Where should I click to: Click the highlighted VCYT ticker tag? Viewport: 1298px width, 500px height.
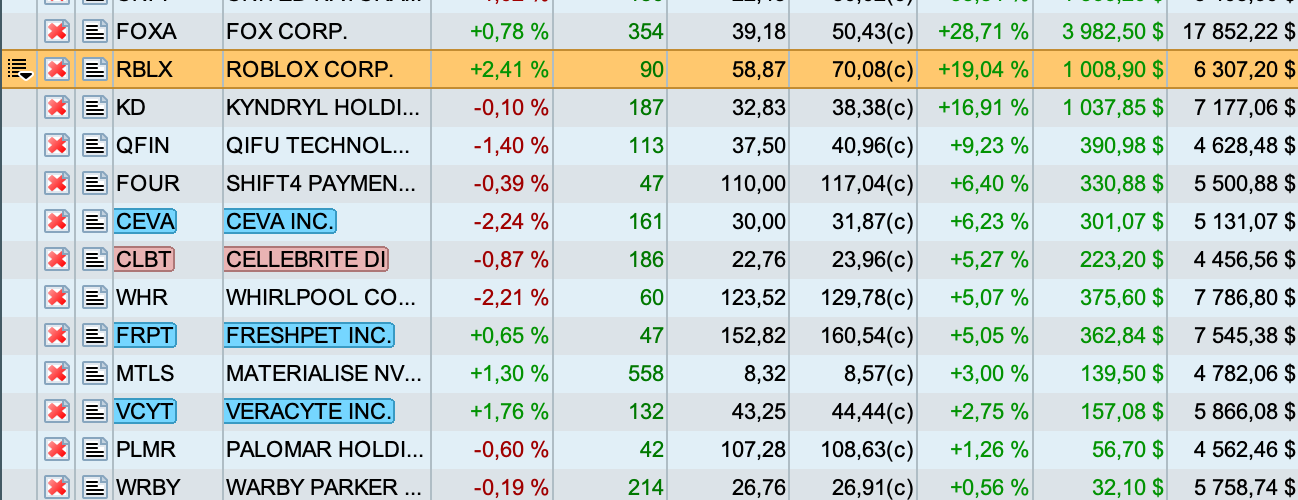145,412
